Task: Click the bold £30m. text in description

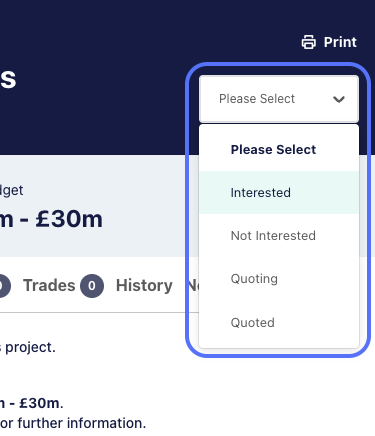Action: pos(32,403)
